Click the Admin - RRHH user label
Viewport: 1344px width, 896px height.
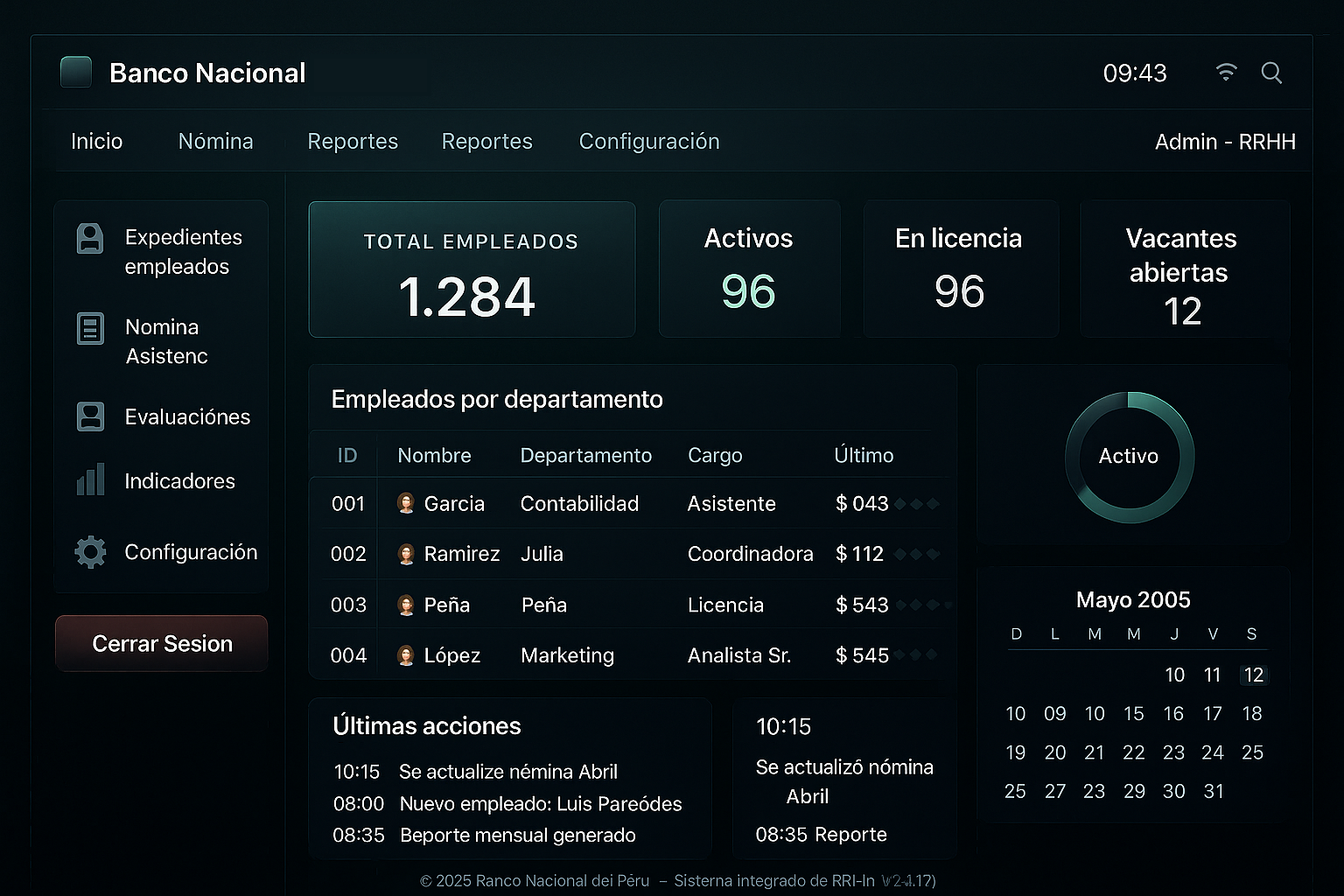point(1225,142)
